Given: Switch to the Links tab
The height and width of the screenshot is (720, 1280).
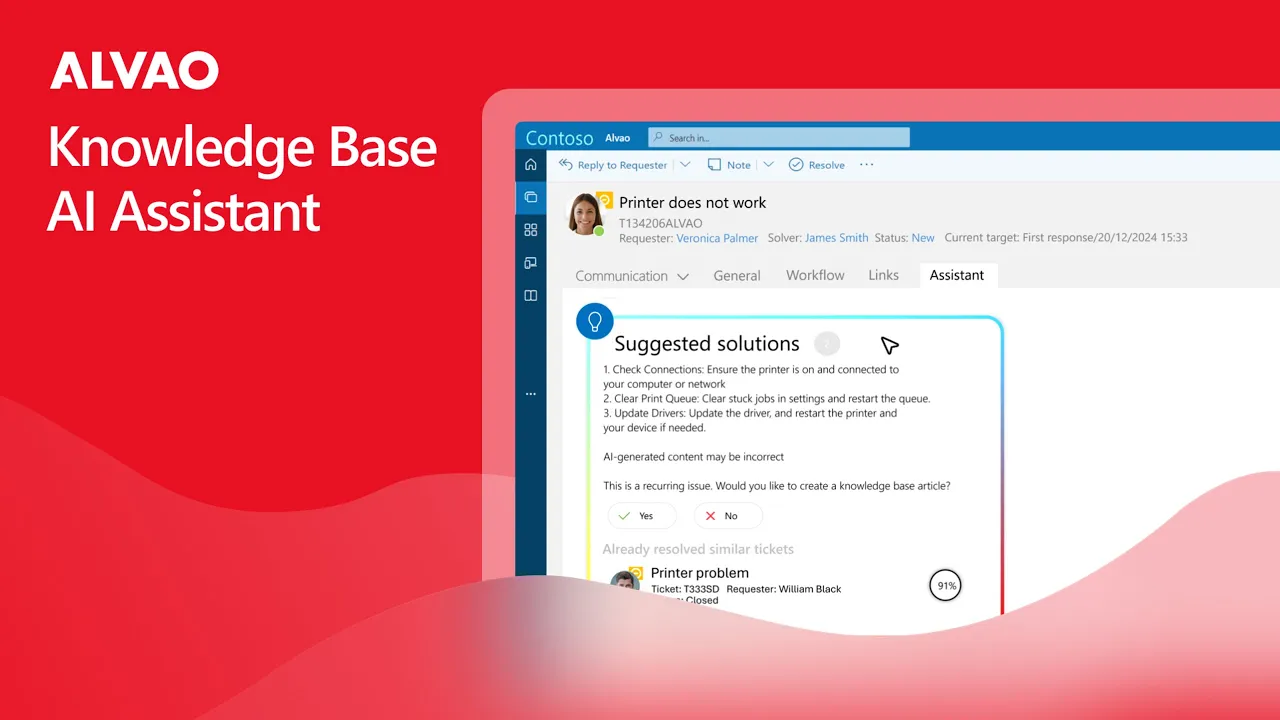Looking at the screenshot, I should [883, 275].
